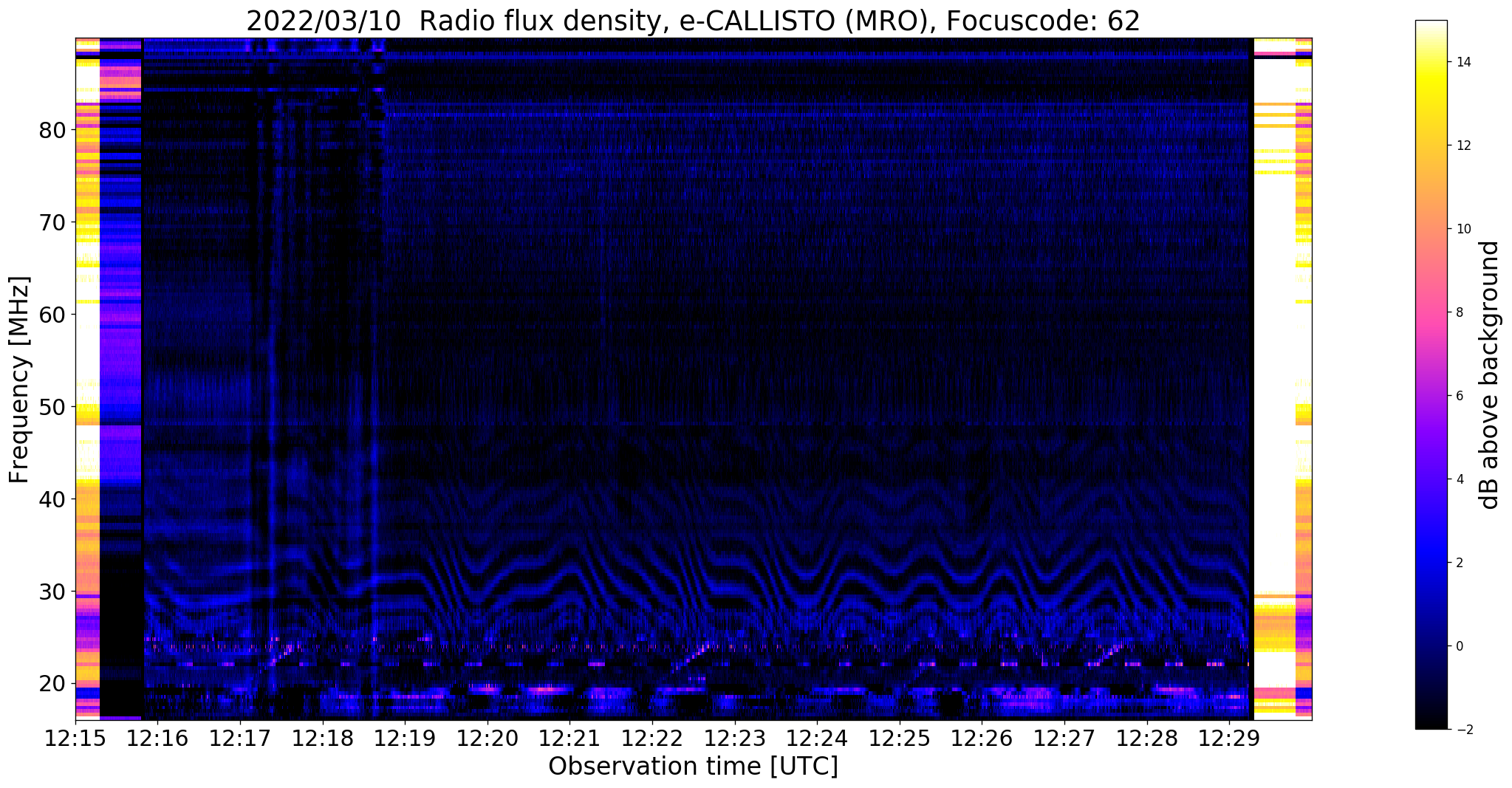The height and width of the screenshot is (788, 1512).
Task: Click the 80 MHz frequency tick label
Action: (52, 130)
